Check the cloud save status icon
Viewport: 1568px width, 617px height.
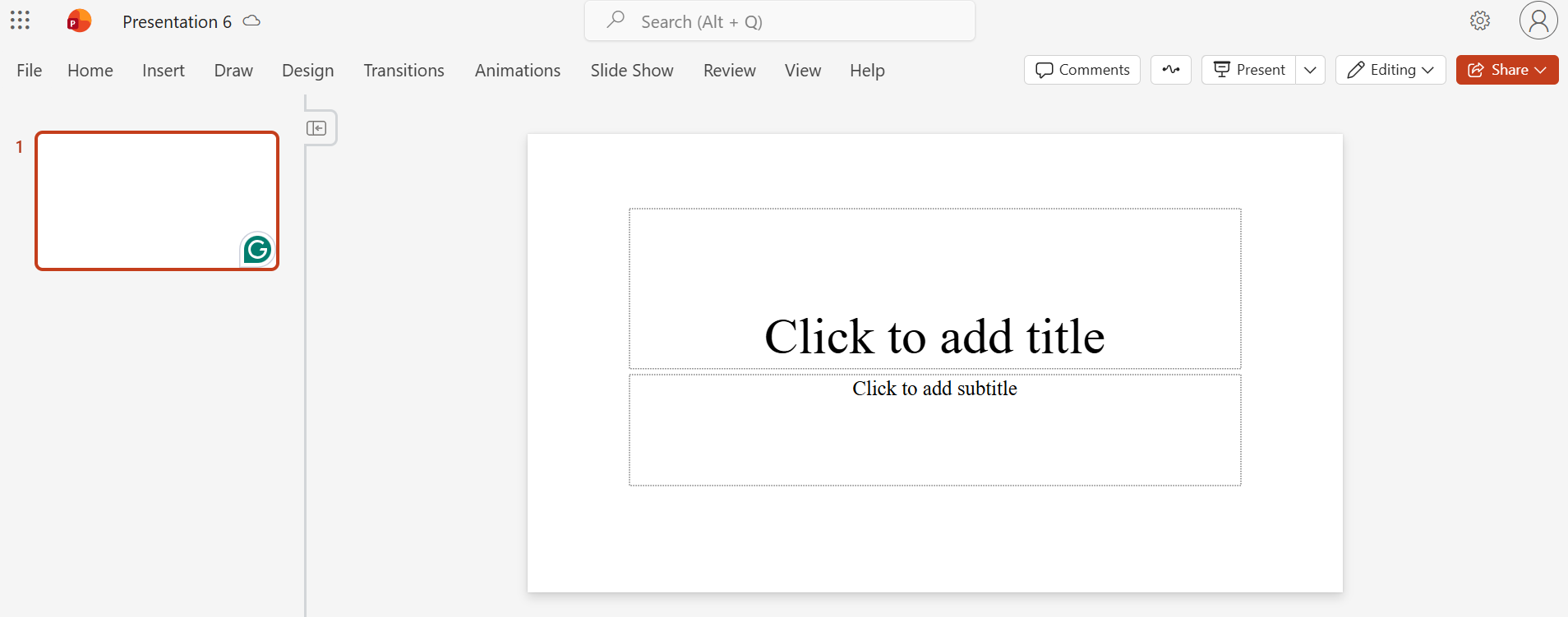(252, 21)
